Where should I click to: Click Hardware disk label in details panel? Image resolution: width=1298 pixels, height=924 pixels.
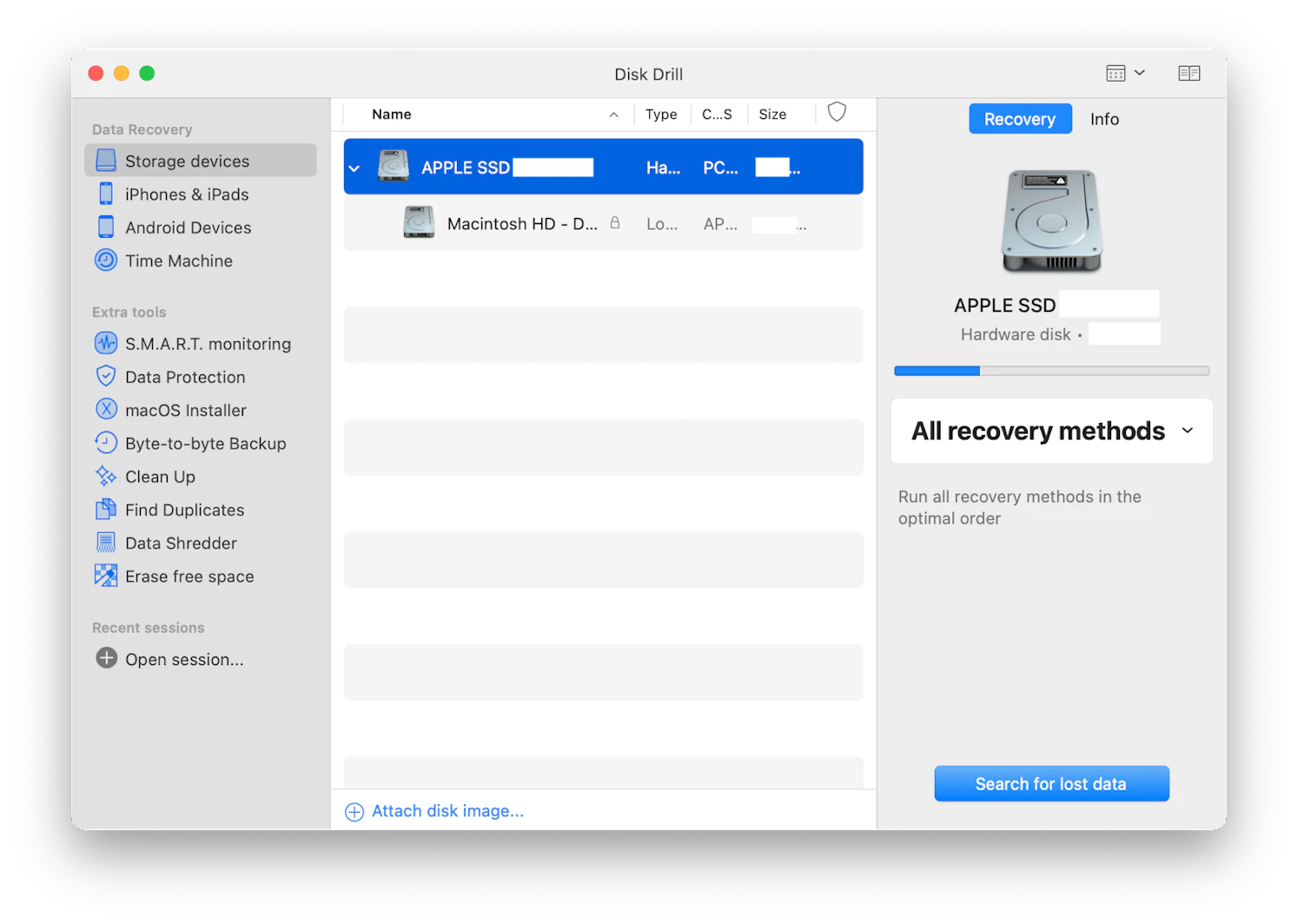1016,334
